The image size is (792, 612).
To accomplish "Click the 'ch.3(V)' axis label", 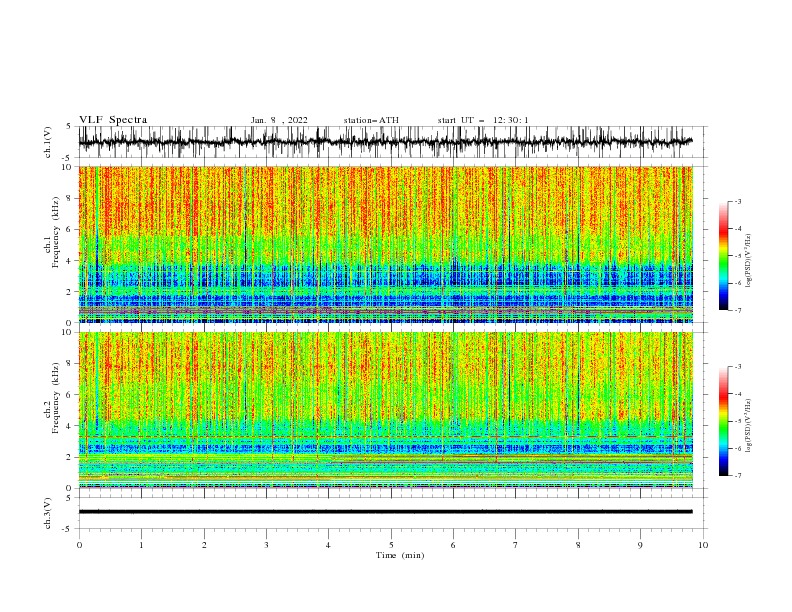I will 47,513.
